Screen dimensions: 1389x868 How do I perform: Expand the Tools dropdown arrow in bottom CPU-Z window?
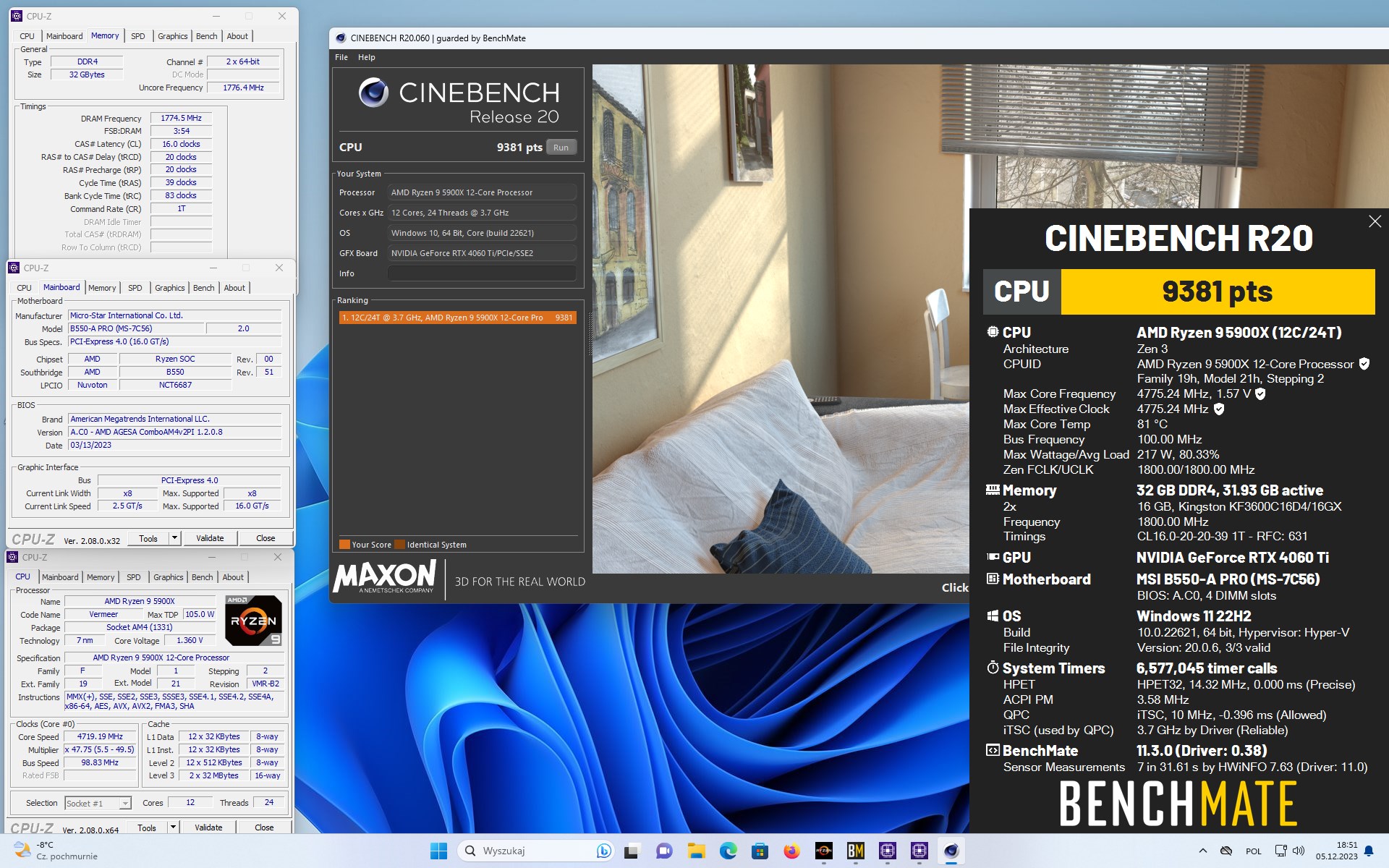[x=173, y=827]
